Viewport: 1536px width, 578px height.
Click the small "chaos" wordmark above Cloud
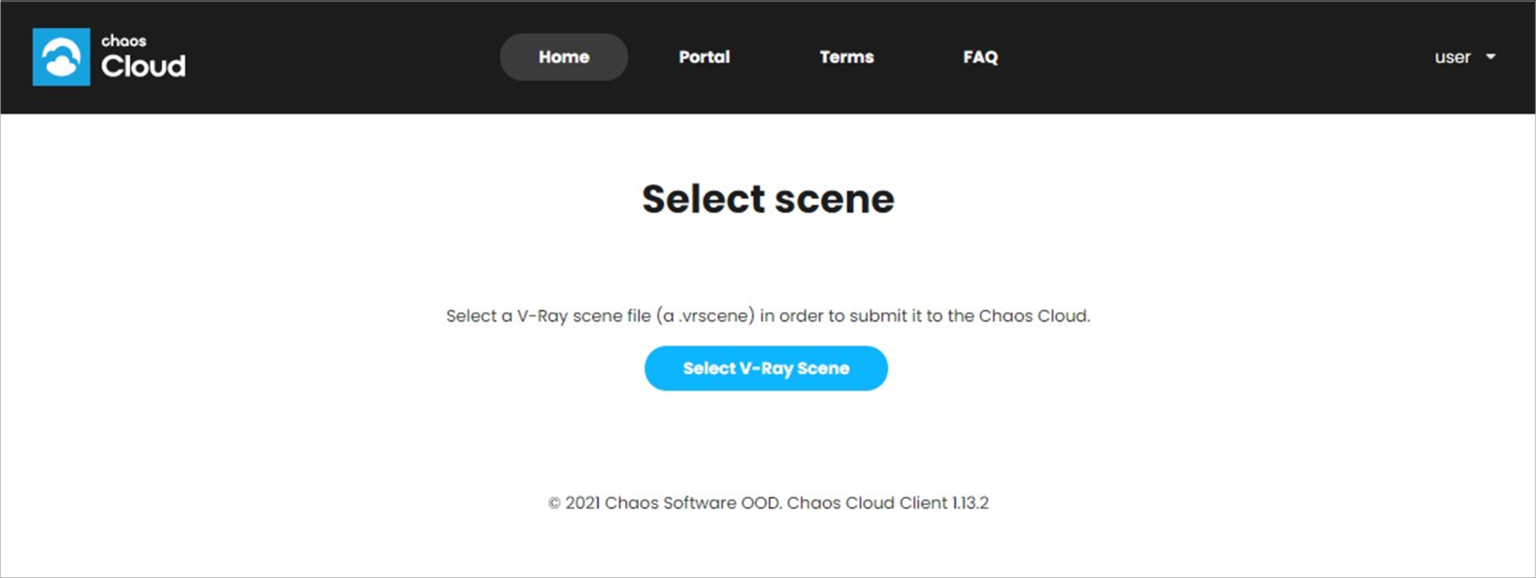click(124, 41)
